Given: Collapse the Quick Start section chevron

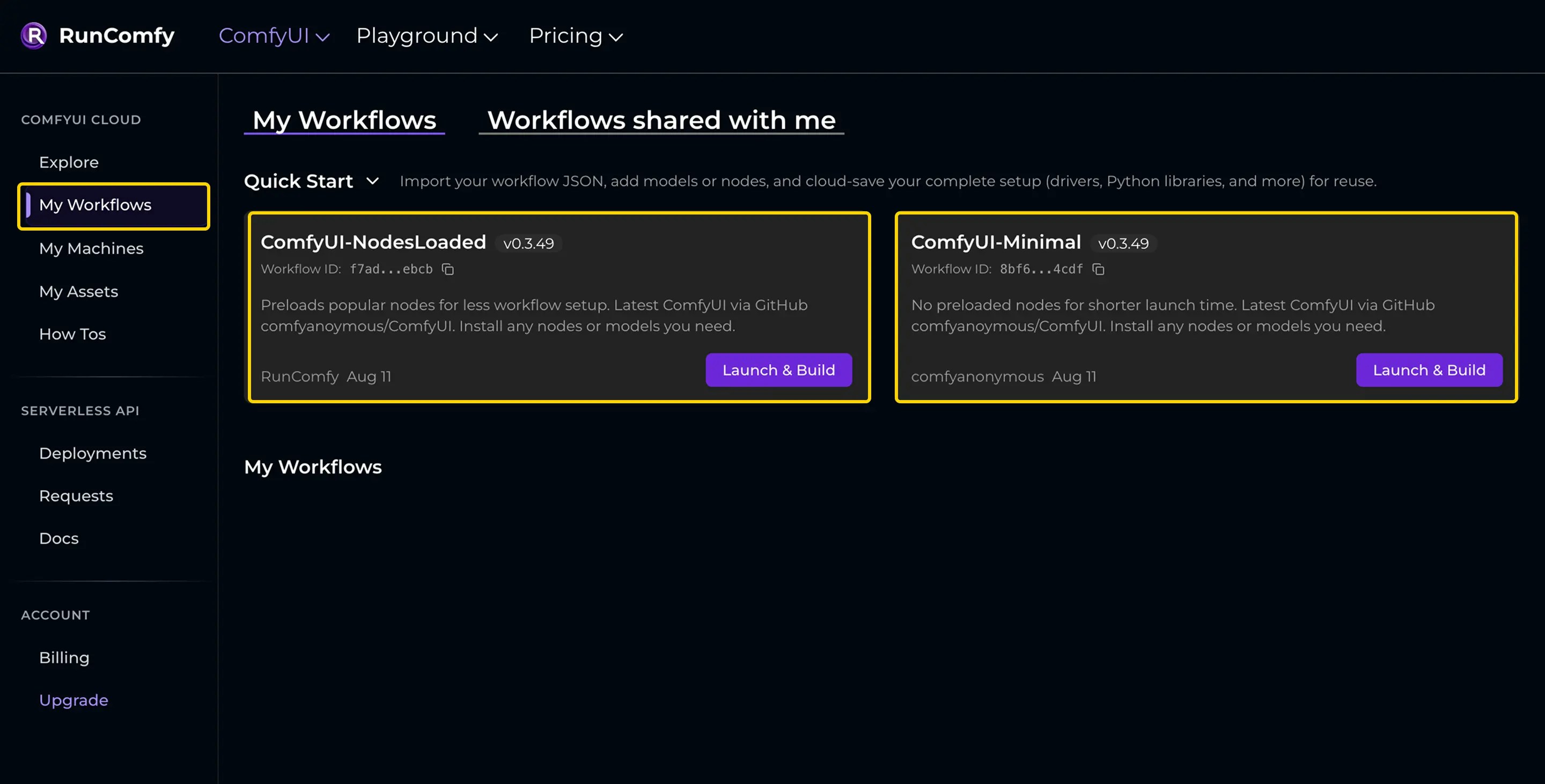Looking at the screenshot, I should (372, 181).
